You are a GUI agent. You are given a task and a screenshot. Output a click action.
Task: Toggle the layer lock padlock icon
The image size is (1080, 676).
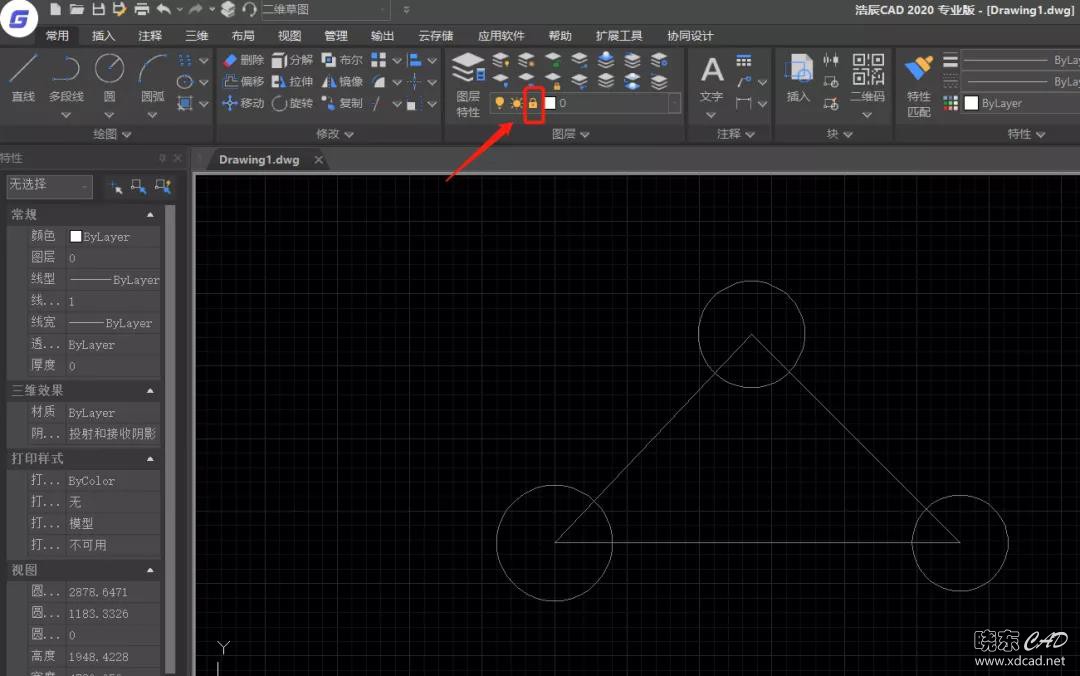(x=533, y=103)
